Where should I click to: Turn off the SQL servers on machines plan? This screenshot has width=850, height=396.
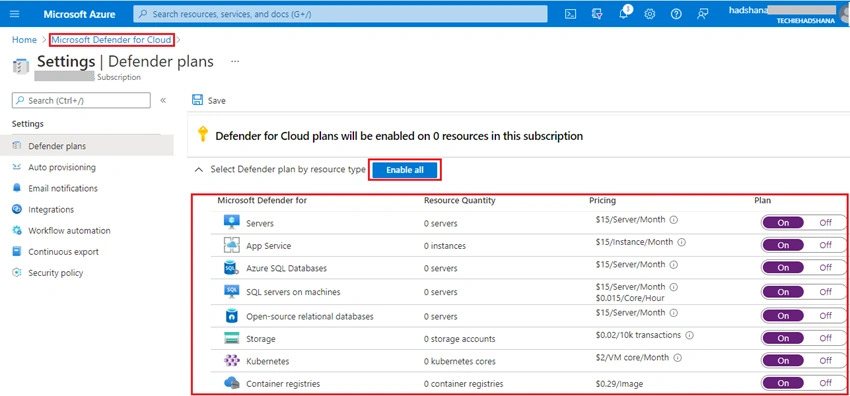825,291
